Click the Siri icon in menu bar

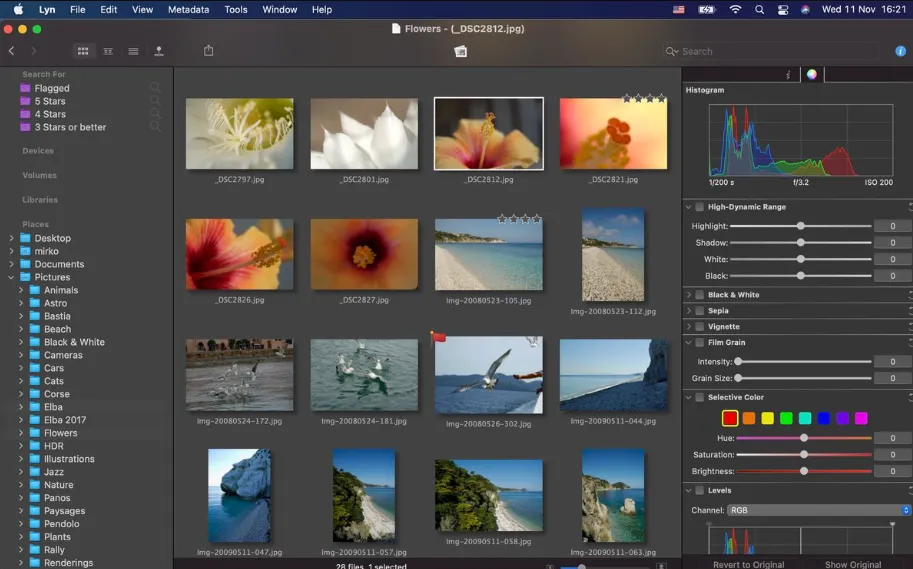point(805,9)
